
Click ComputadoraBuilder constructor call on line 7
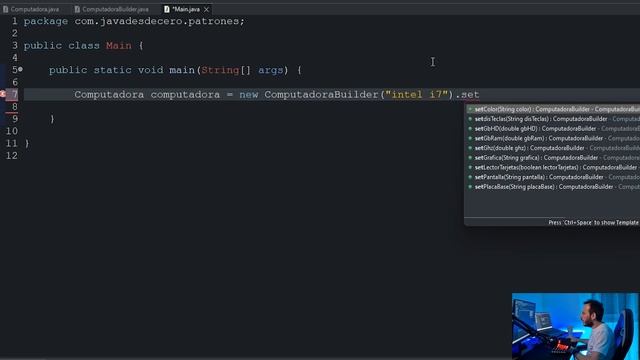coord(321,95)
